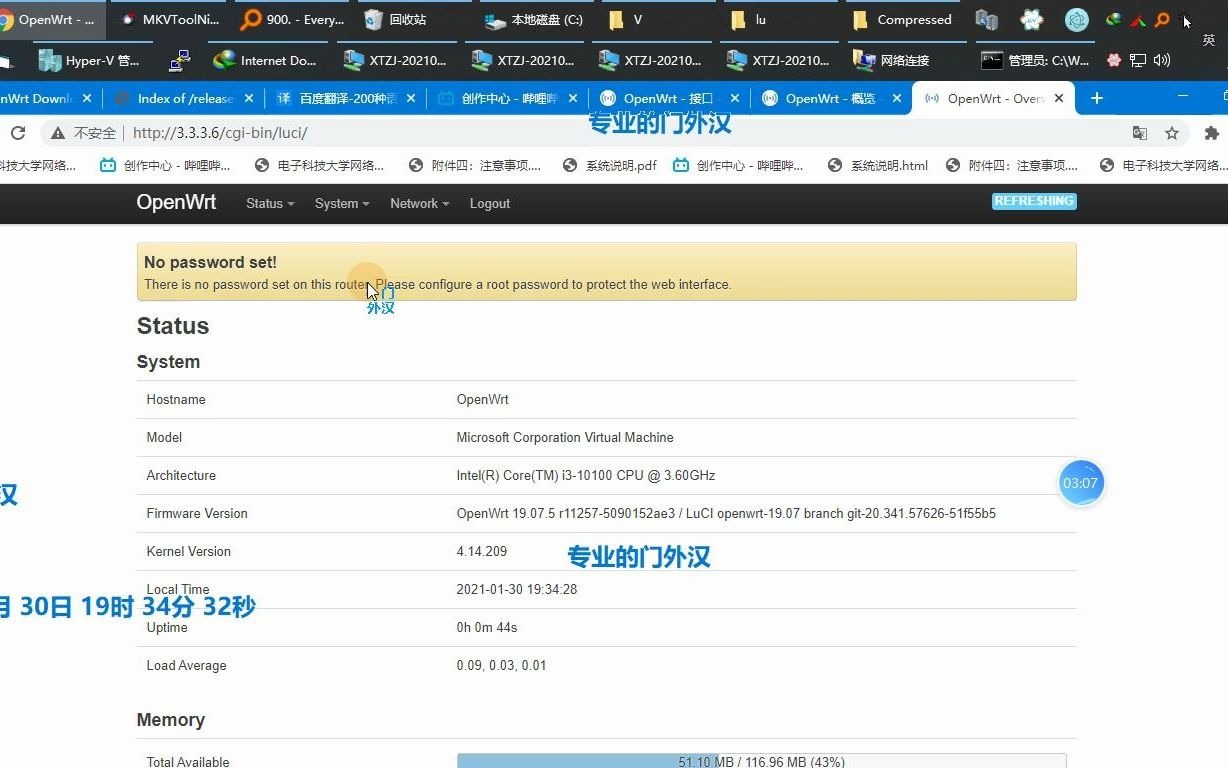1228x768 pixels.
Task: Click the Logout link
Action: [490, 203]
